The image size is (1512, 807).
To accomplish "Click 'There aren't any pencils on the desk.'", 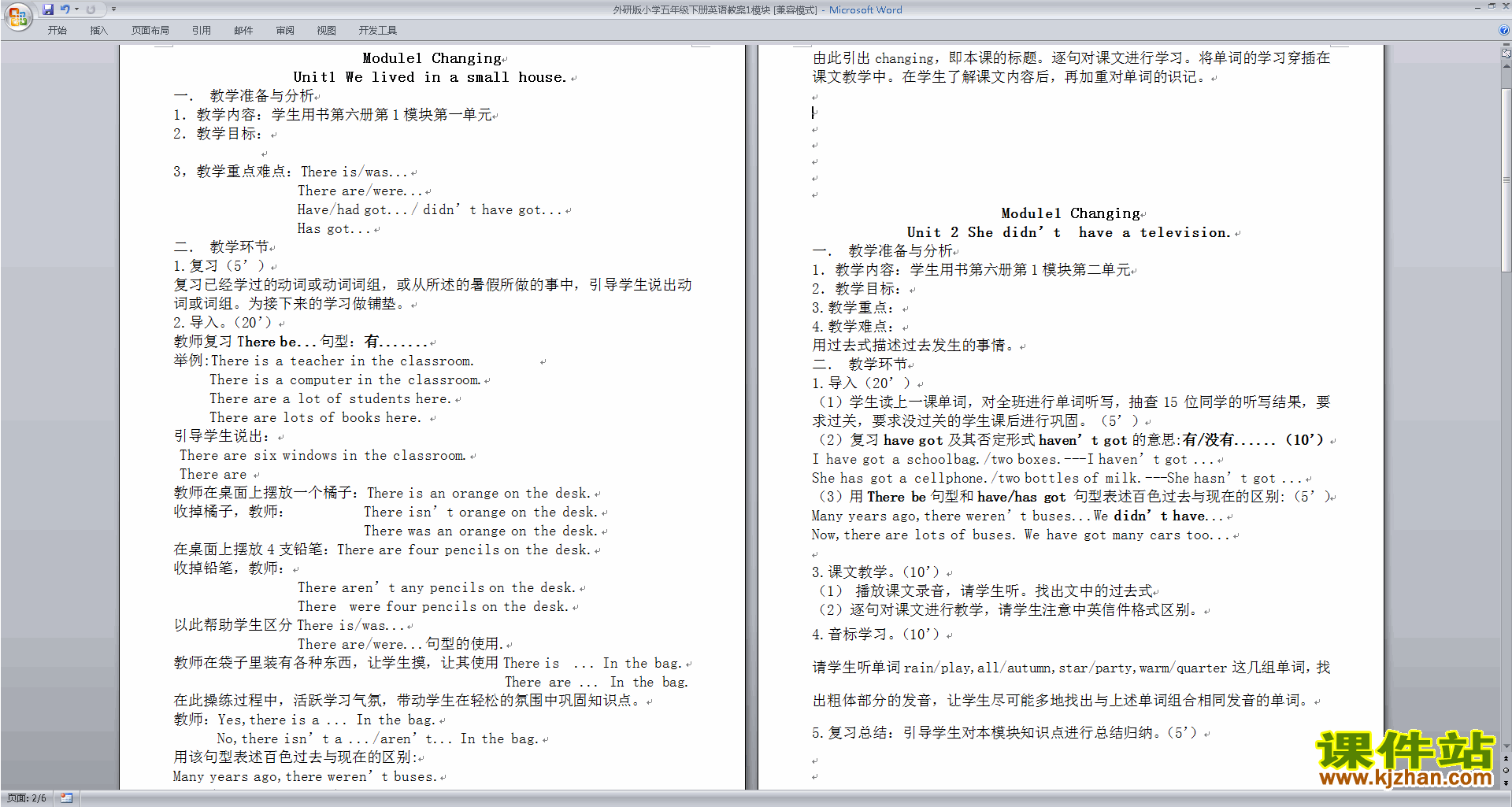I will pyautogui.click(x=437, y=587).
